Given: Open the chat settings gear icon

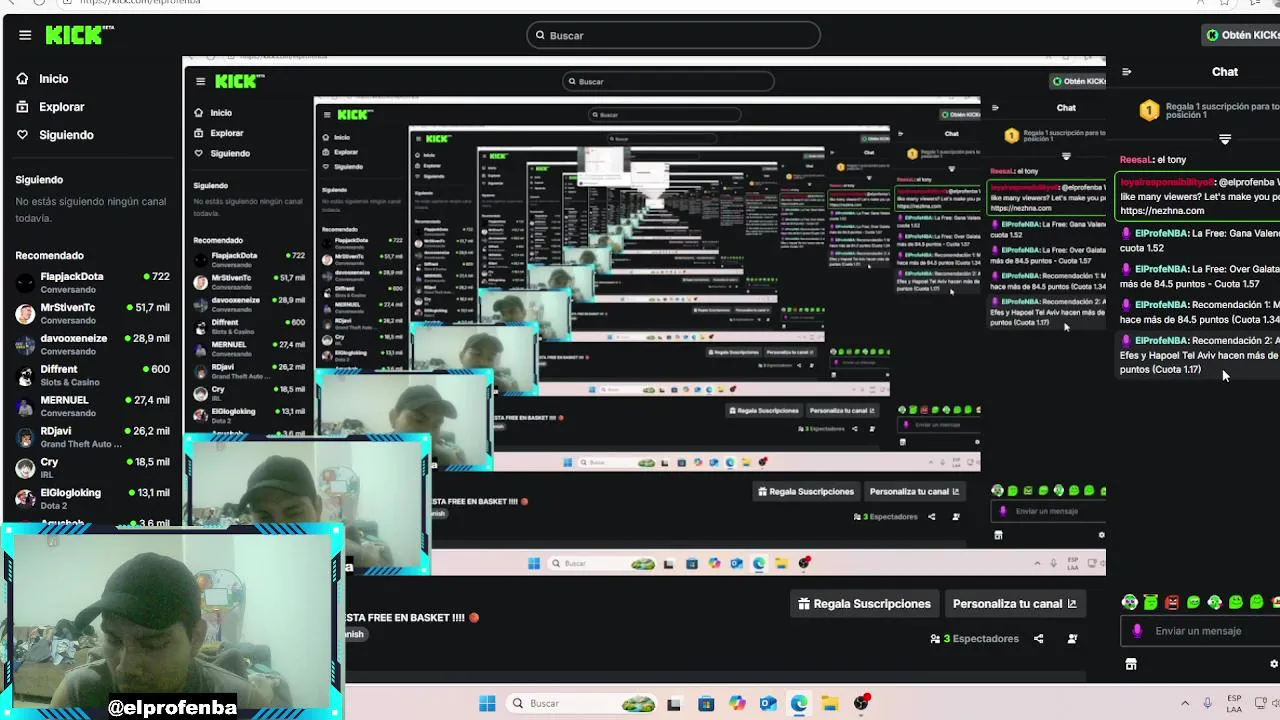Looking at the screenshot, I should click(1274, 664).
